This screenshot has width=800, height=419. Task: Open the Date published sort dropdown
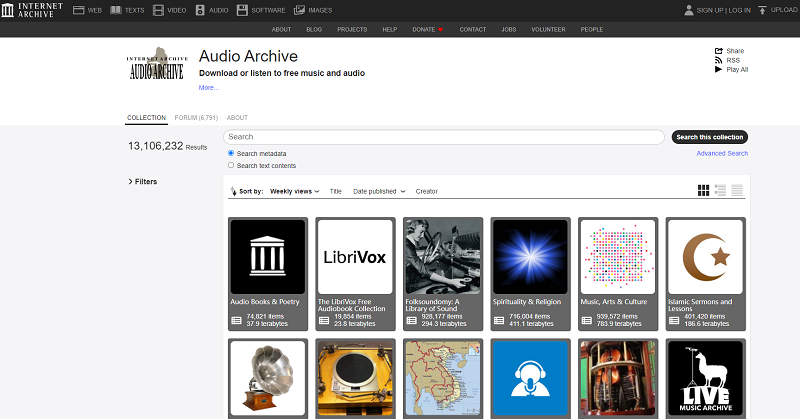(379, 191)
